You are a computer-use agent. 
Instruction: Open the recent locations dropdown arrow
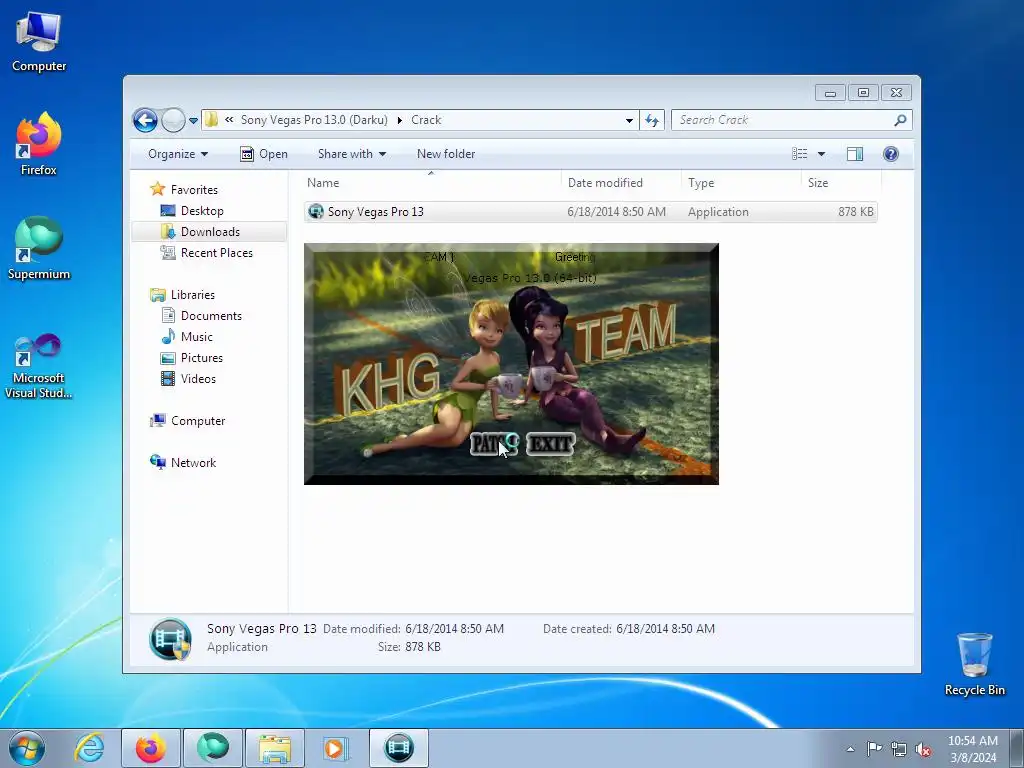[193, 121]
